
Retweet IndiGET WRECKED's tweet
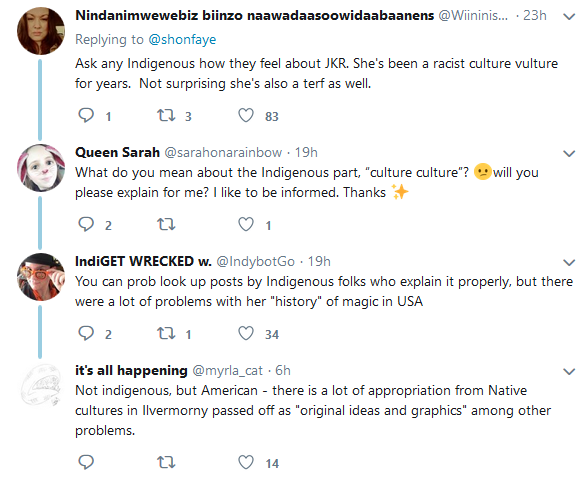(x=166, y=333)
